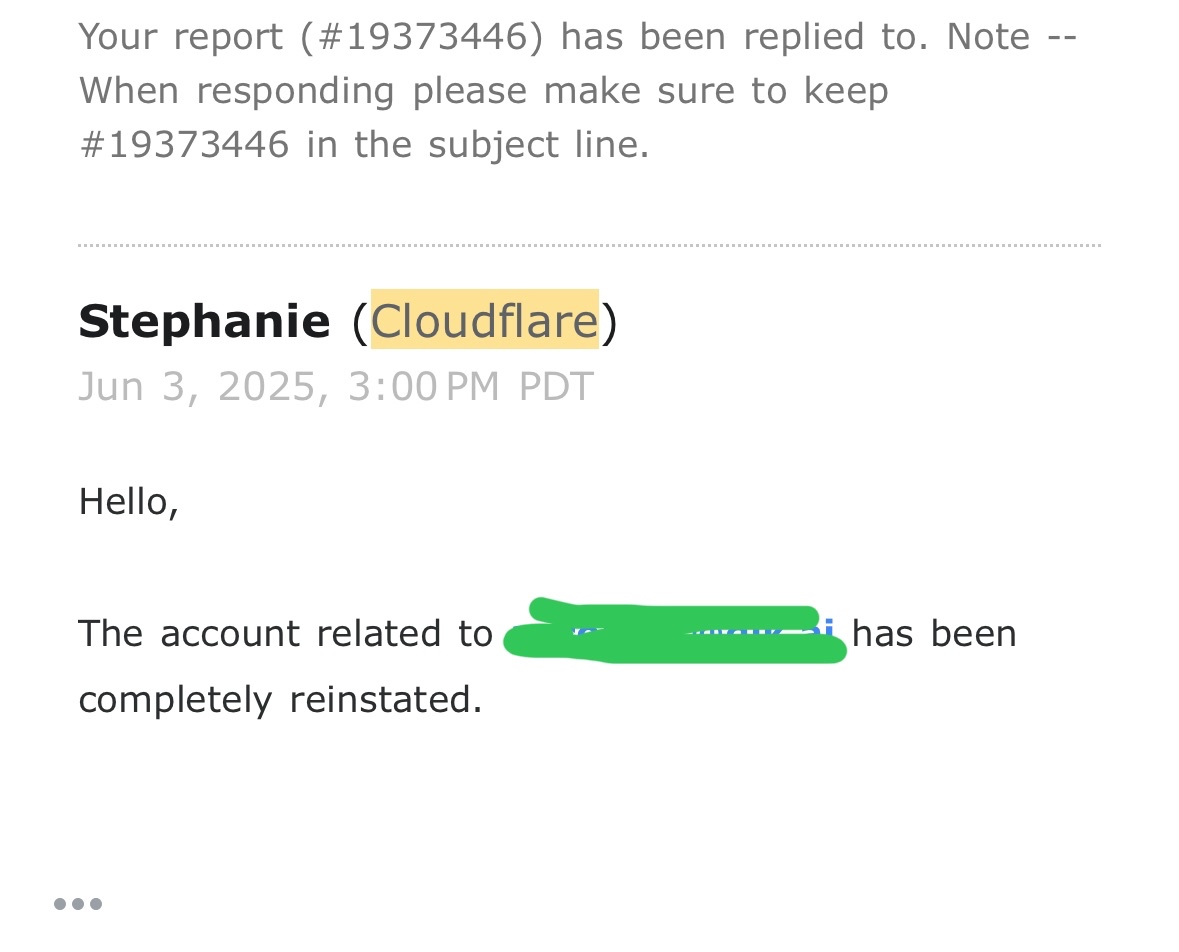The width and height of the screenshot is (1179, 952).
Task: Click the 'Note --' text
Action: coord(1012,37)
